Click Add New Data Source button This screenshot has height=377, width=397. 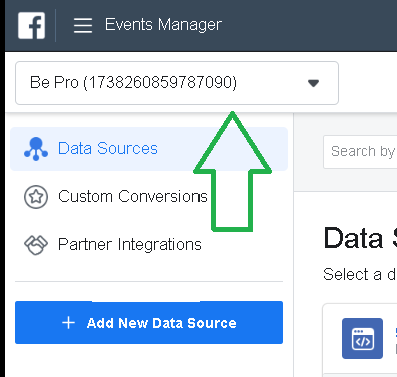point(149,322)
